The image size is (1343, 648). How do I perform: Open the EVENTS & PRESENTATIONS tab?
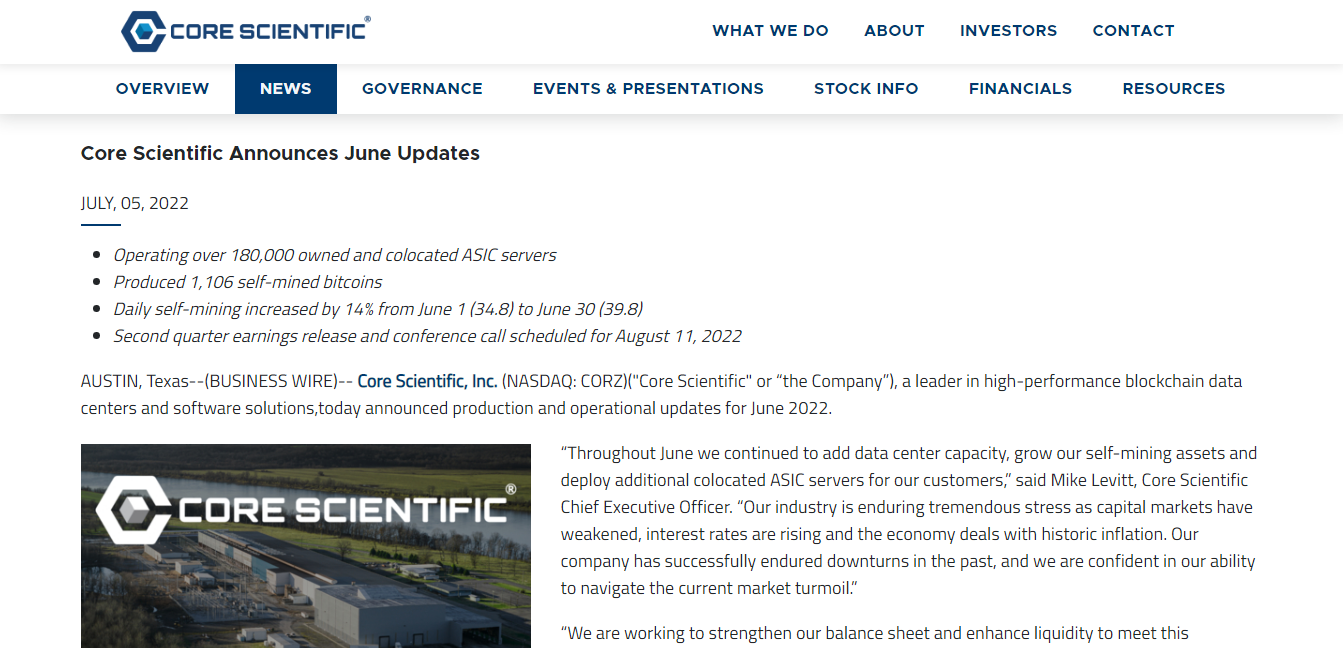click(x=648, y=89)
